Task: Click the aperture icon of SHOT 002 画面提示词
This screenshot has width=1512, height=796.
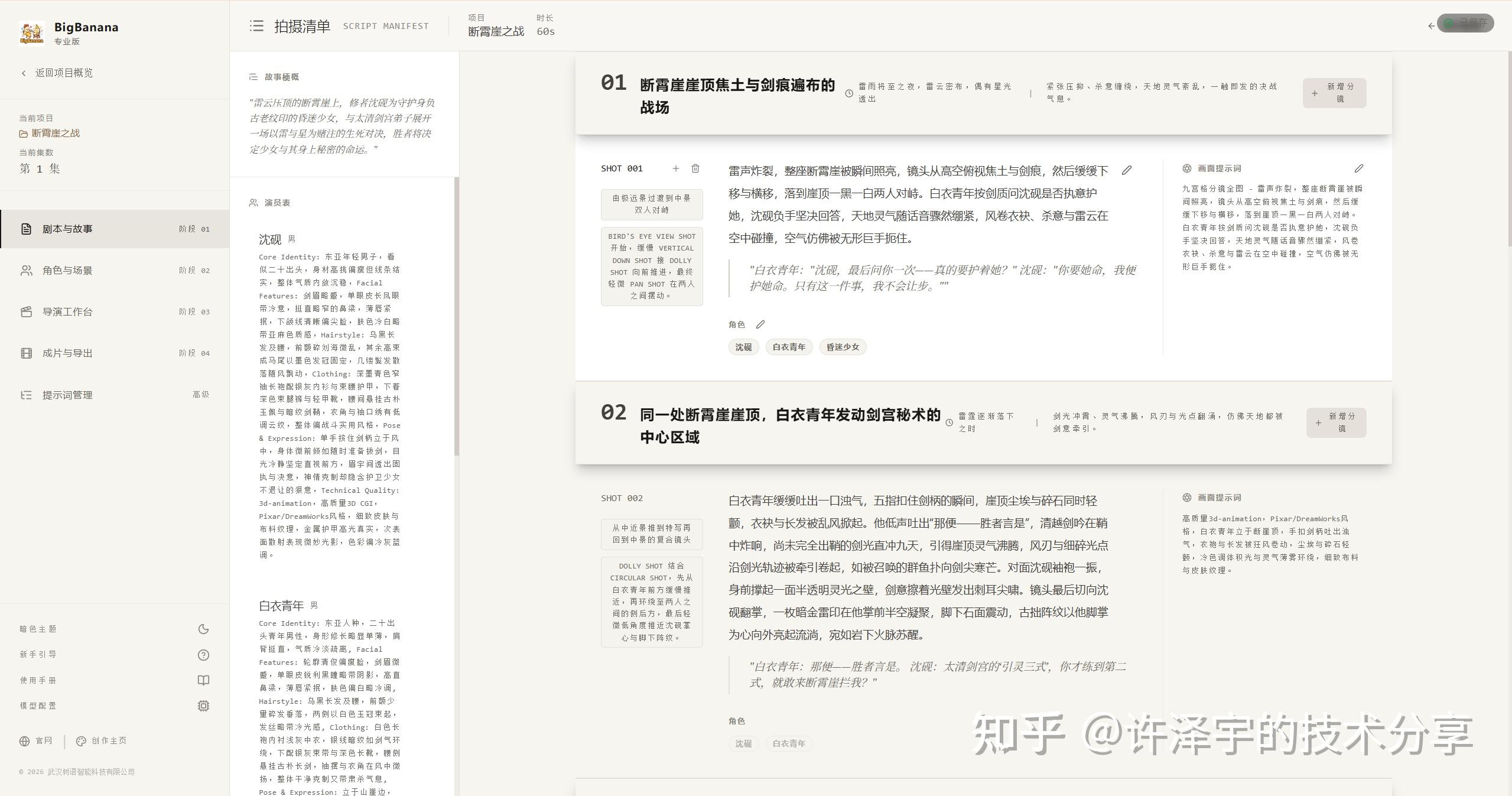Action: click(x=1187, y=498)
